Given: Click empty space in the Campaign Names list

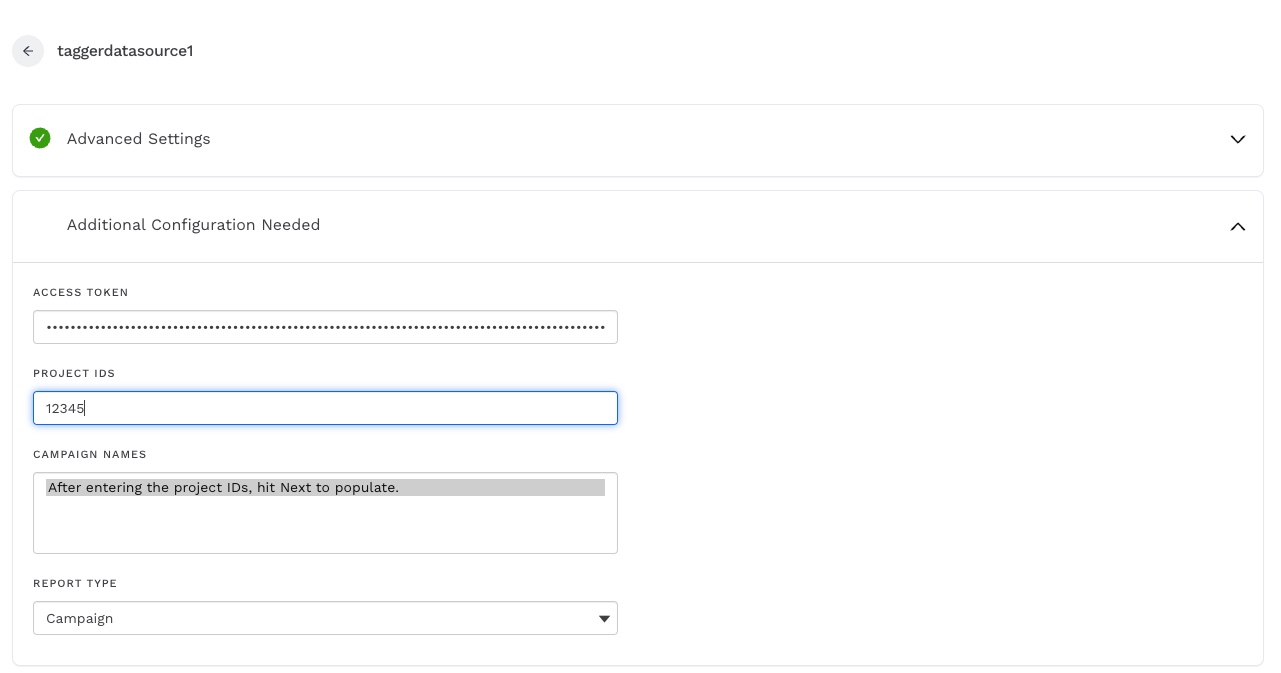Looking at the screenshot, I should pyautogui.click(x=325, y=527).
